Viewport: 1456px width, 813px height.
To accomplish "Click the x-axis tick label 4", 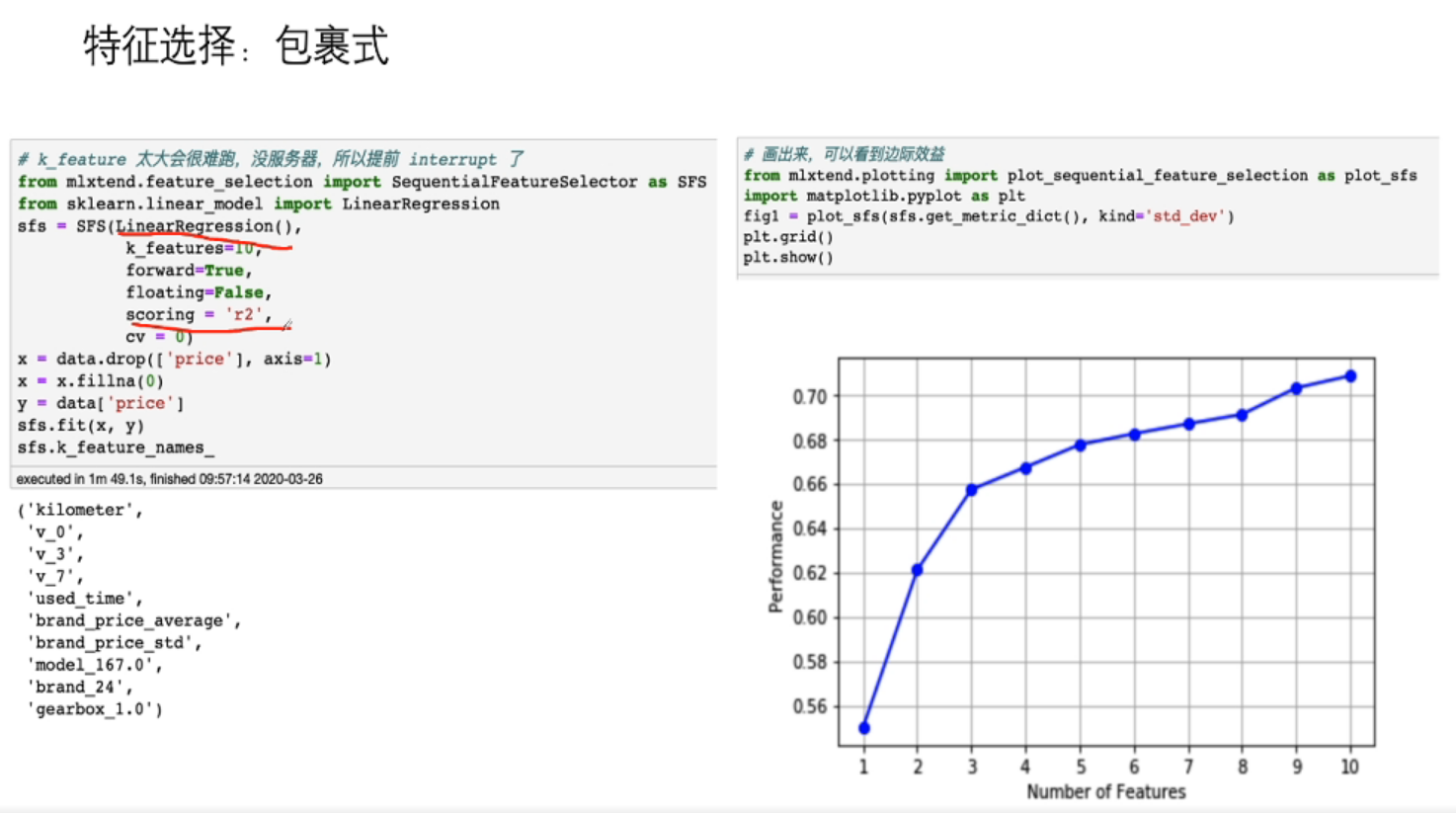I will pyautogui.click(x=1025, y=767).
